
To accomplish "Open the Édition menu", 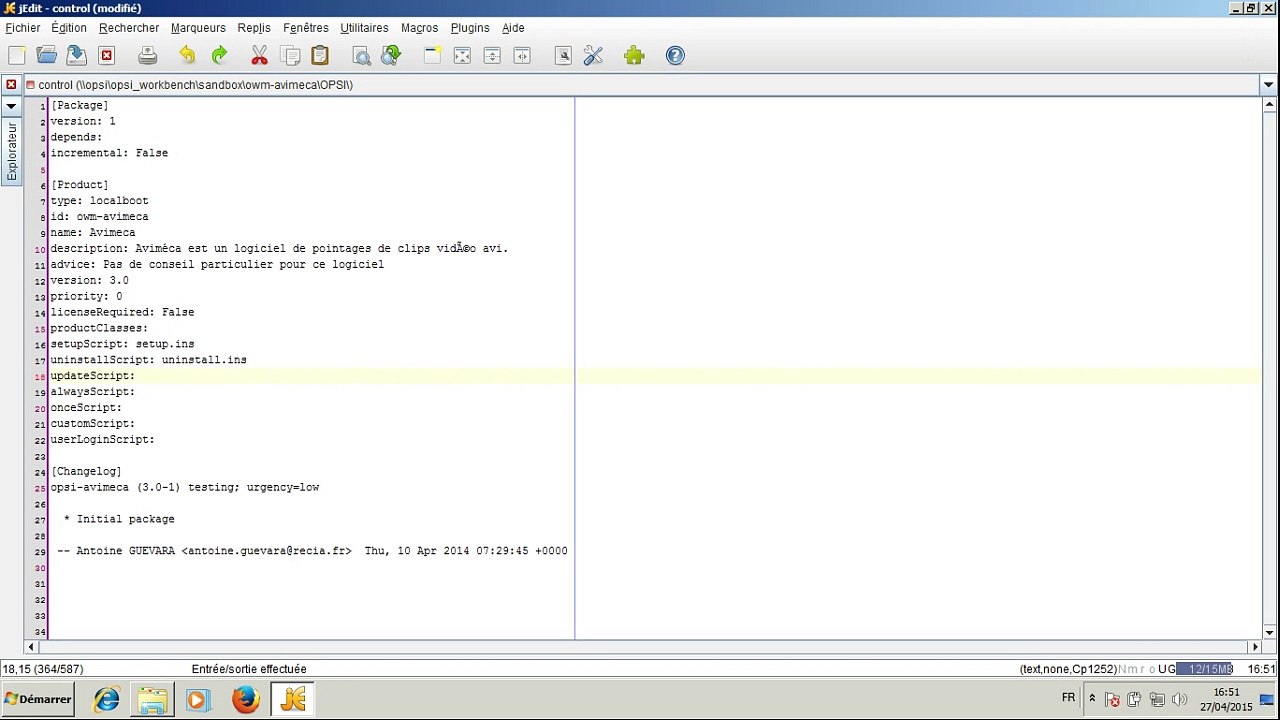I will point(69,28).
